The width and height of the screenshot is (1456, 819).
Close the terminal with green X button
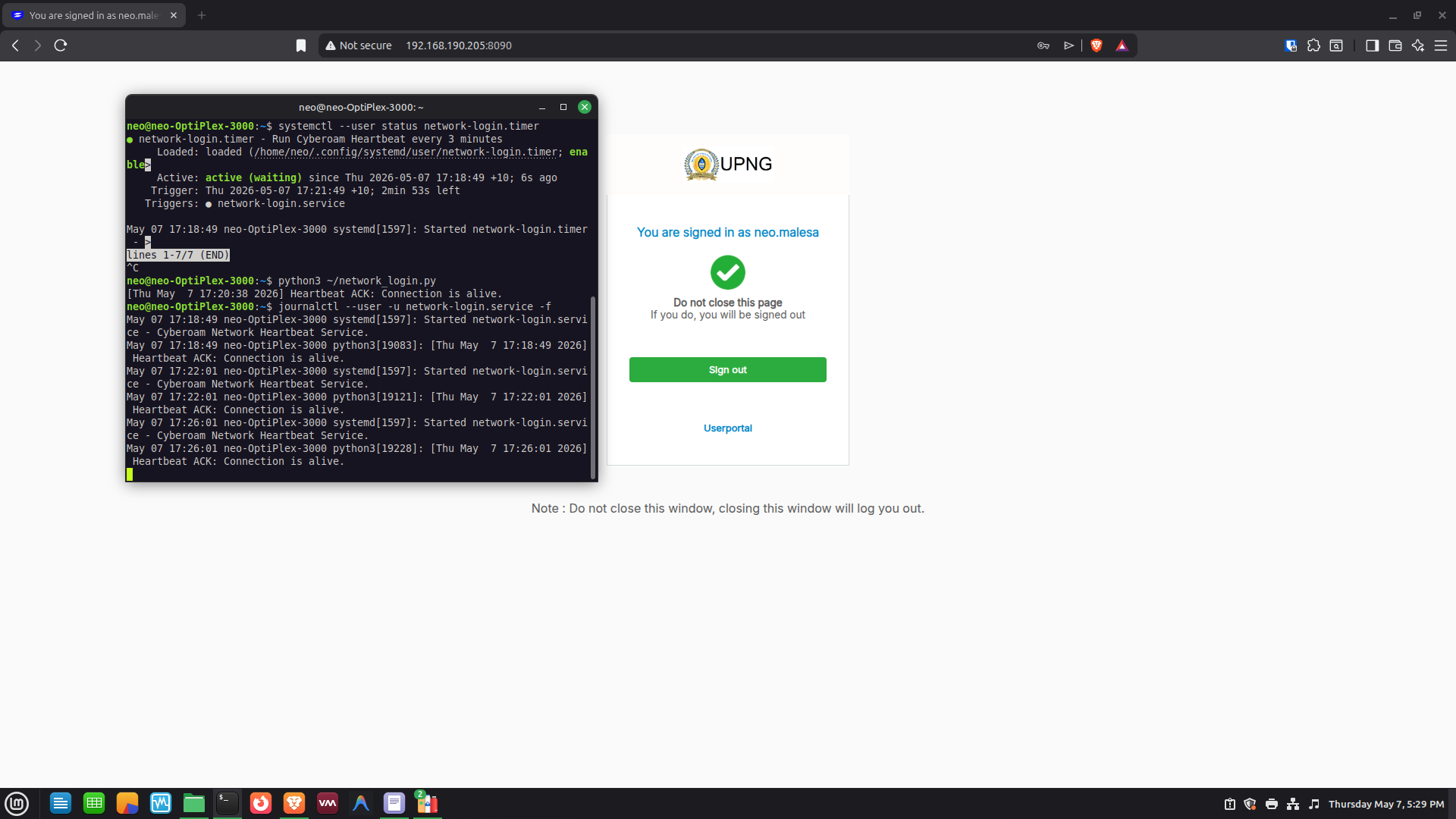tap(585, 107)
